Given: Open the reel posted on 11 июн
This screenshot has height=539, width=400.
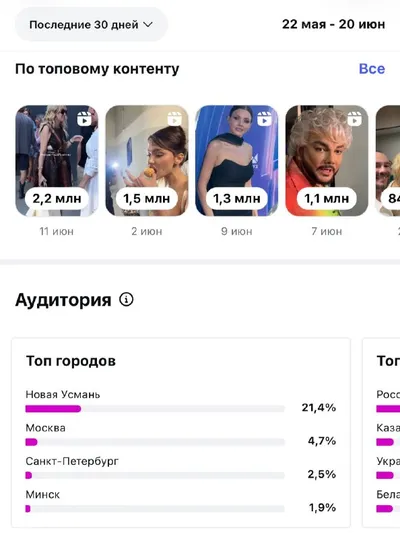Looking at the screenshot, I should click(57, 161).
